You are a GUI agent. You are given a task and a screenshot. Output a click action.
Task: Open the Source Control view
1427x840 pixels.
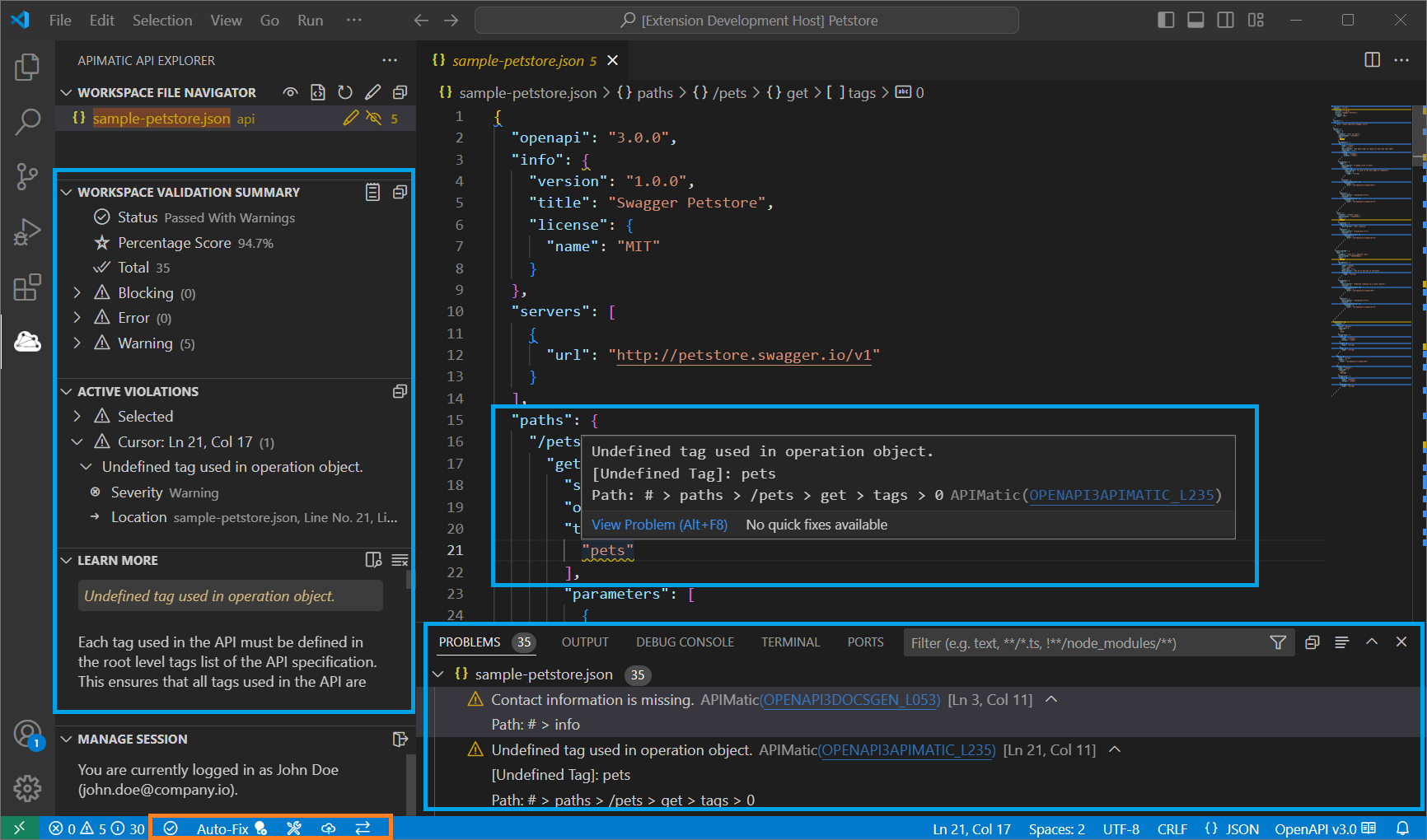click(27, 177)
